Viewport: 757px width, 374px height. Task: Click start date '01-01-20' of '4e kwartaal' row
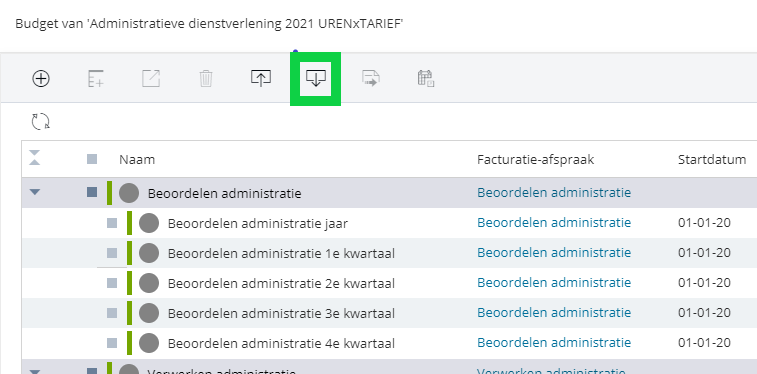coord(704,343)
